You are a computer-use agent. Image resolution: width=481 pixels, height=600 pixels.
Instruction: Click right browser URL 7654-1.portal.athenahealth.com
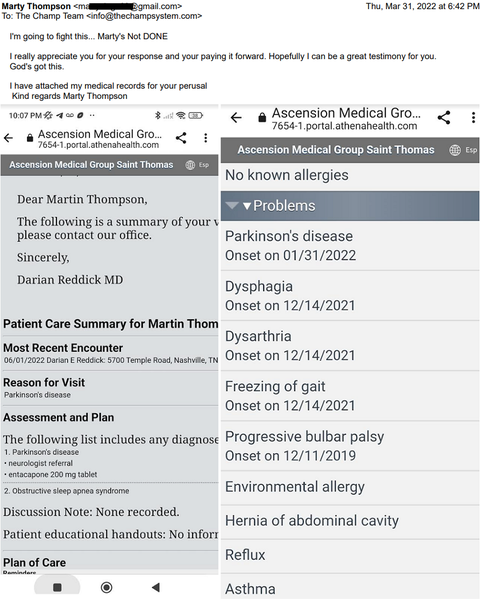(344, 126)
